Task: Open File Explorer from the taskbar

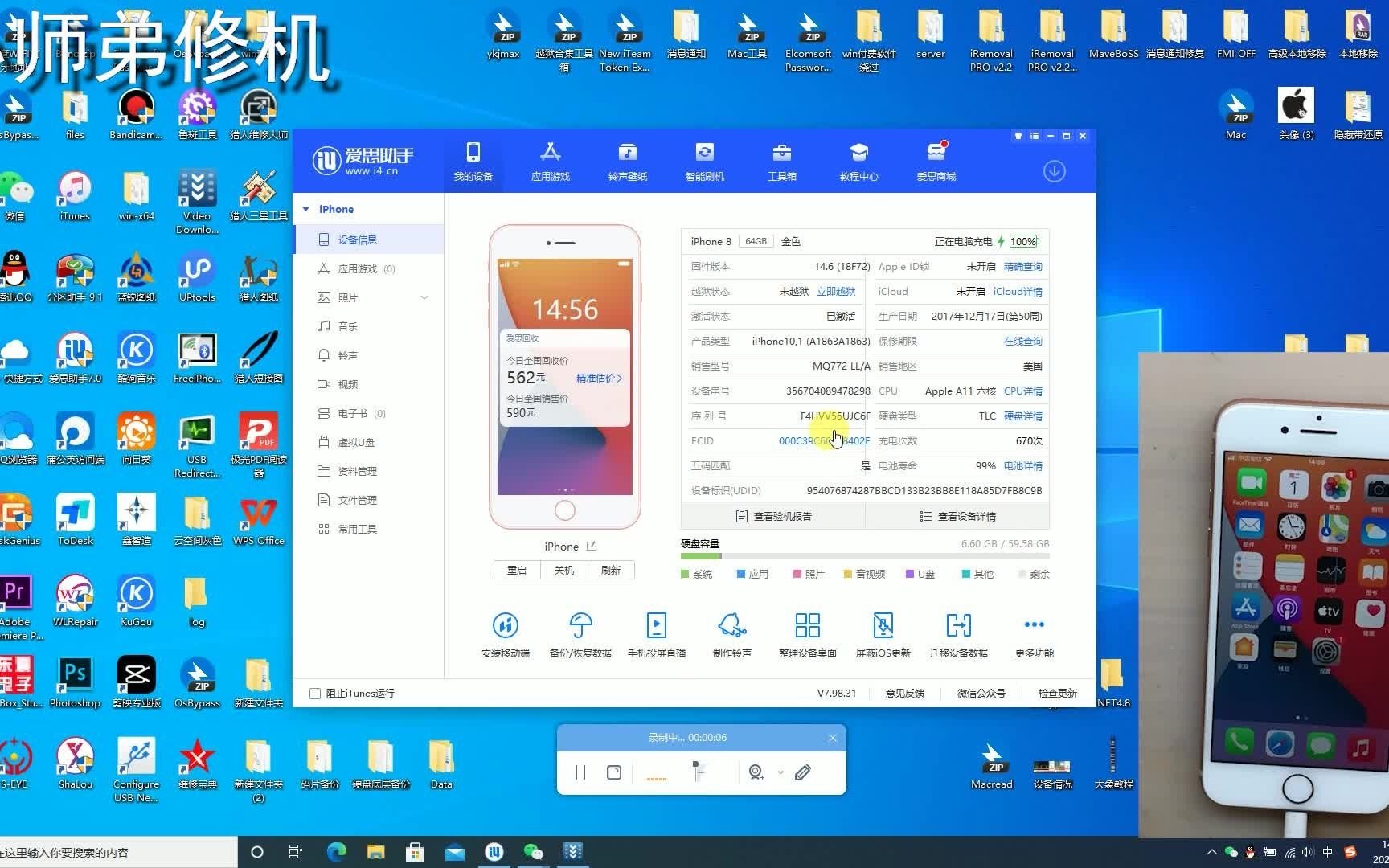Action: point(375,852)
